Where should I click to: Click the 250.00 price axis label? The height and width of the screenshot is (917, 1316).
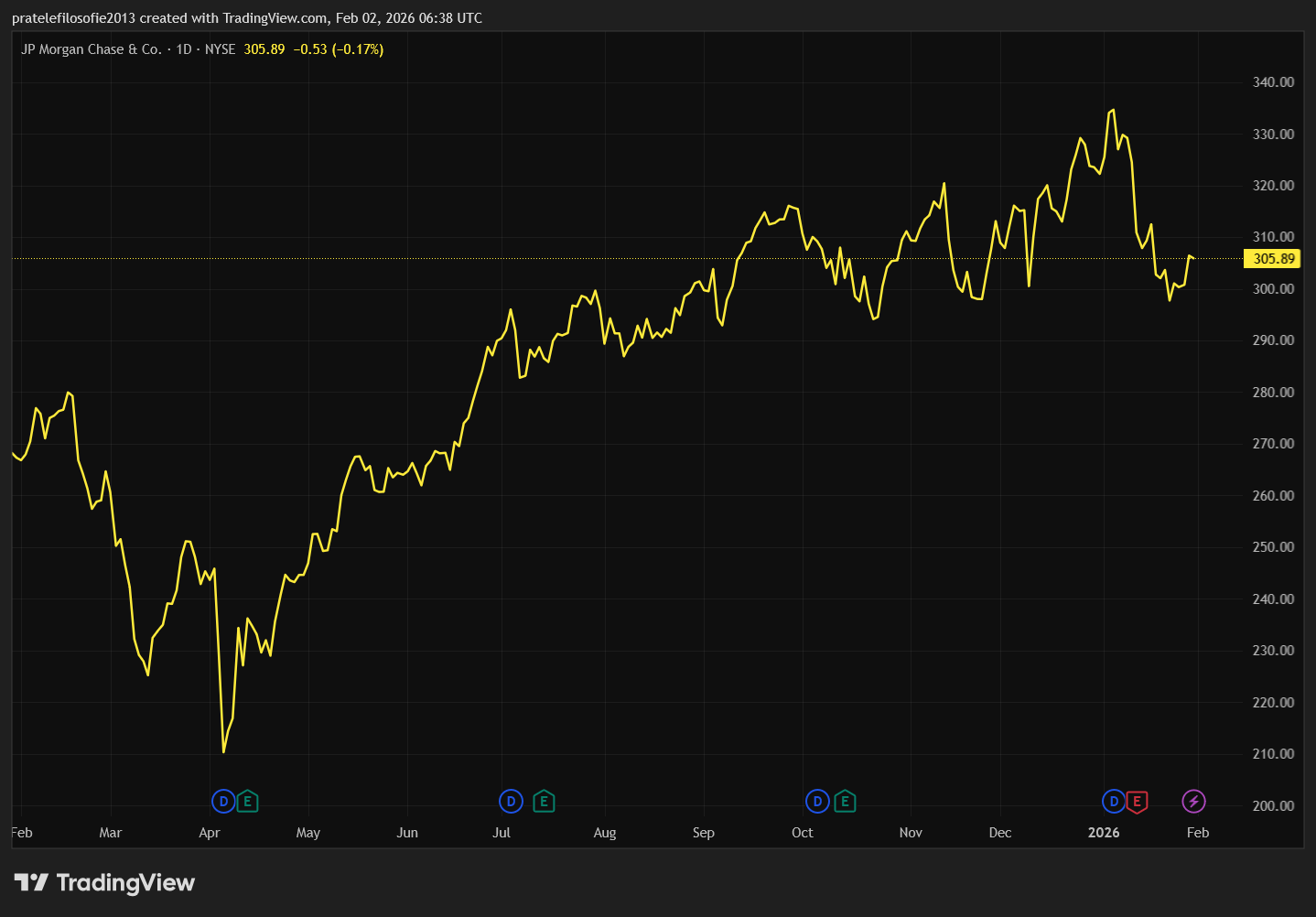1273,547
